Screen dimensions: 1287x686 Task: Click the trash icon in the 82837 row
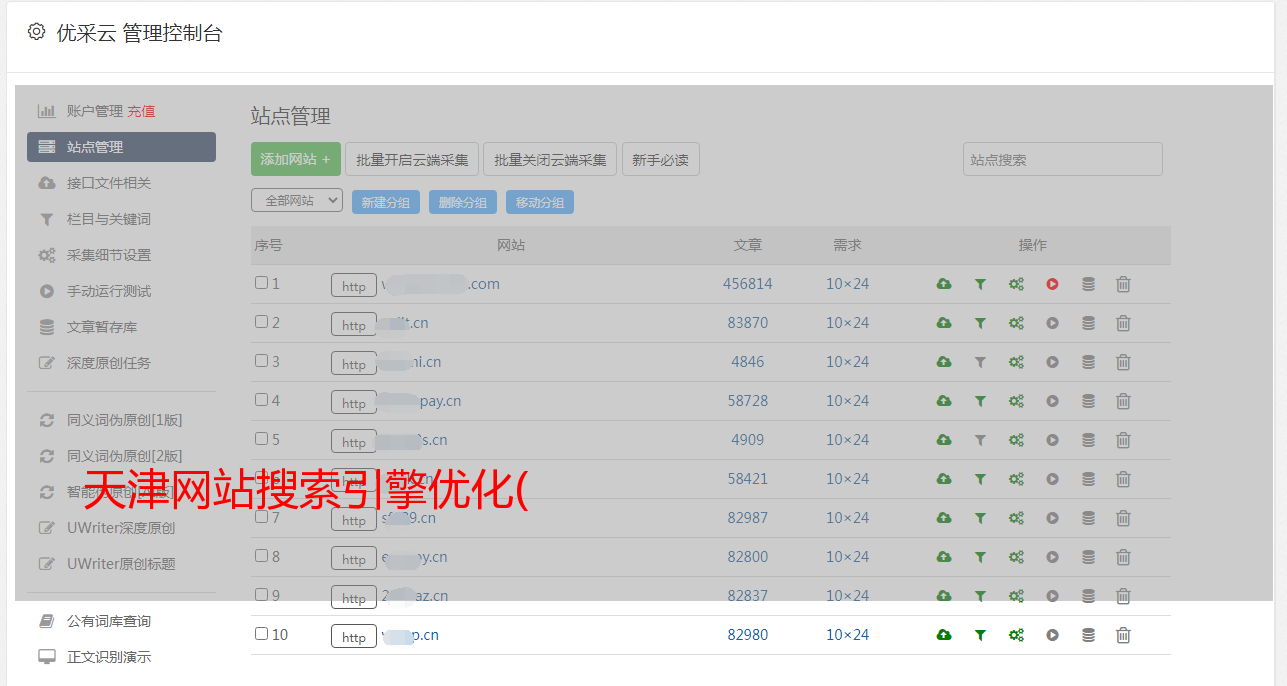[1123, 596]
